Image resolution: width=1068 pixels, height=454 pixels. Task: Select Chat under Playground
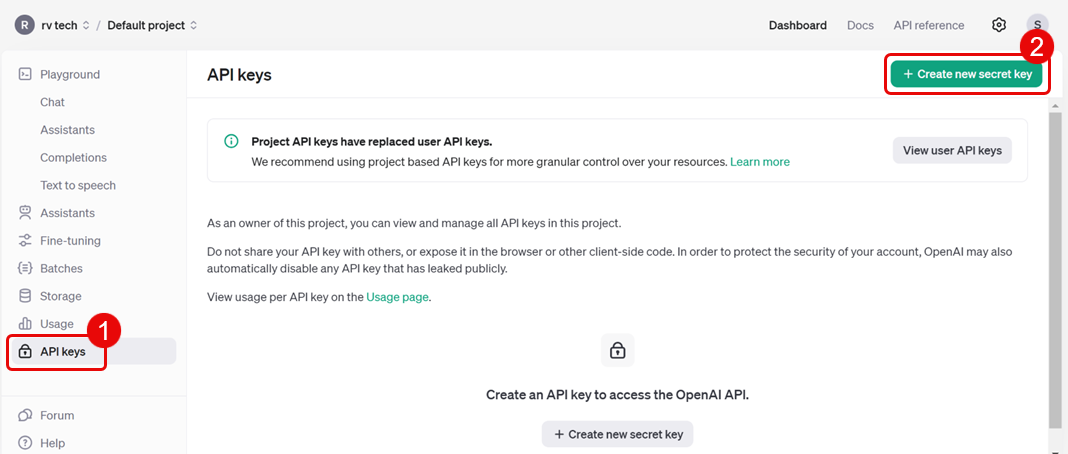52,102
